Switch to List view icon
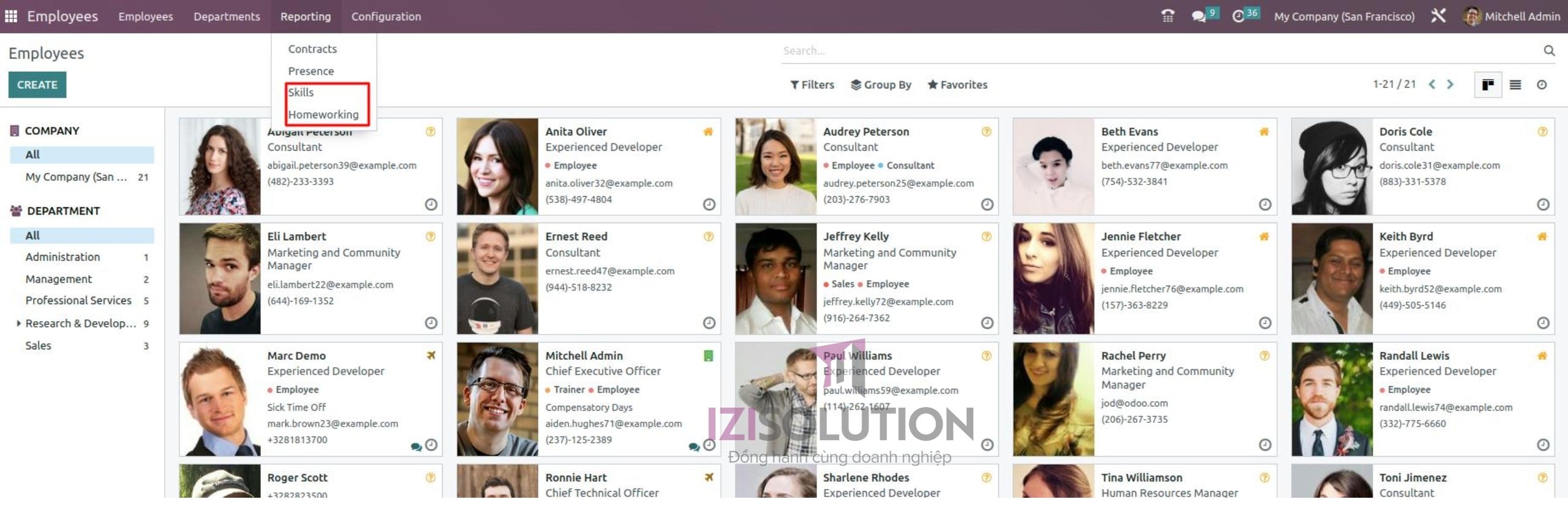The width and height of the screenshot is (1568, 510). pyautogui.click(x=1515, y=85)
